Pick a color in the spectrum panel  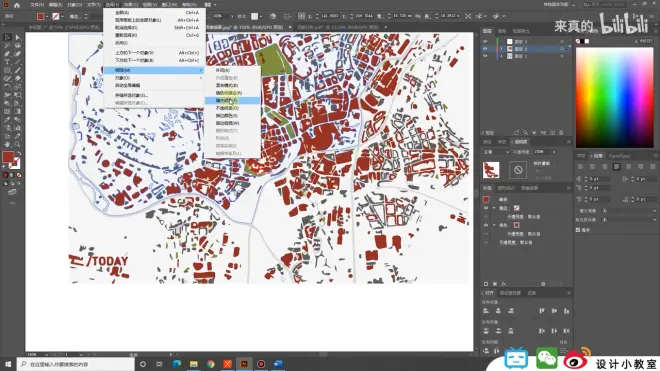click(x=615, y=97)
